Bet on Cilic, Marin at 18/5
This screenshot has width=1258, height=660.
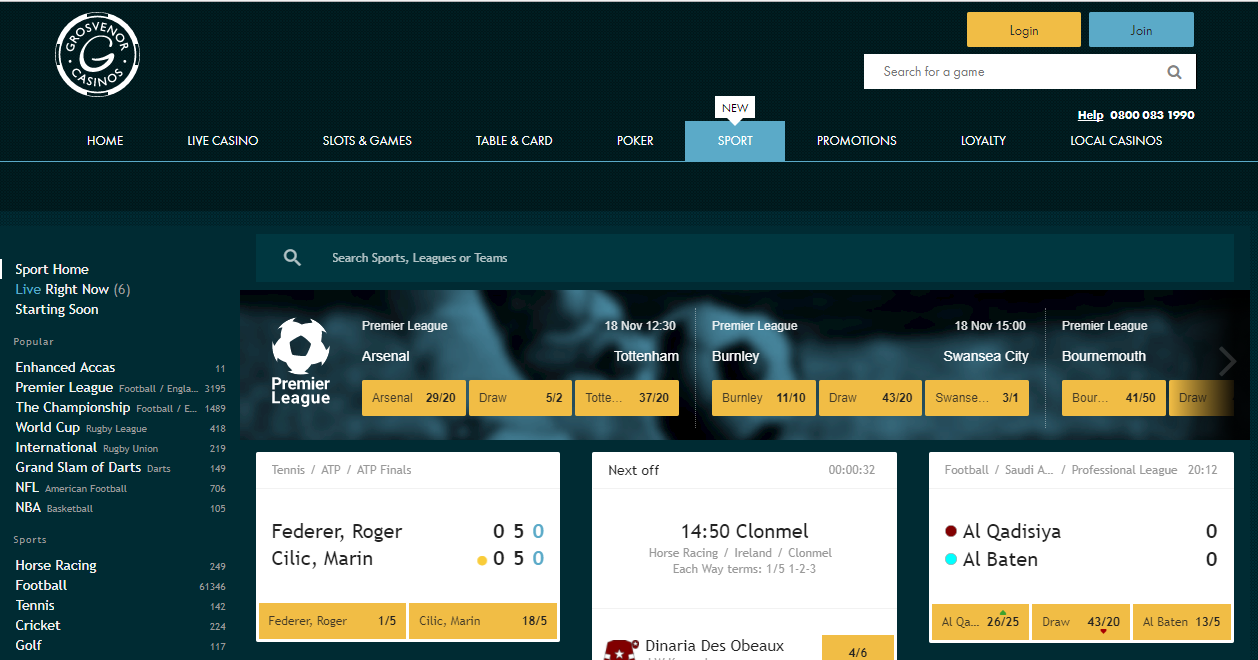(x=483, y=621)
